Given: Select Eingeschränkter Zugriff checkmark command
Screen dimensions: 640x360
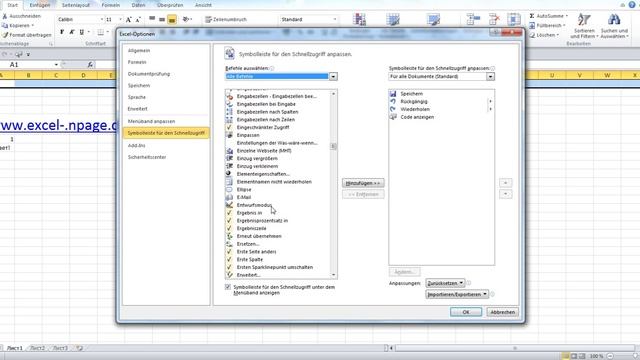Looking at the screenshot, I should (229, 127).
